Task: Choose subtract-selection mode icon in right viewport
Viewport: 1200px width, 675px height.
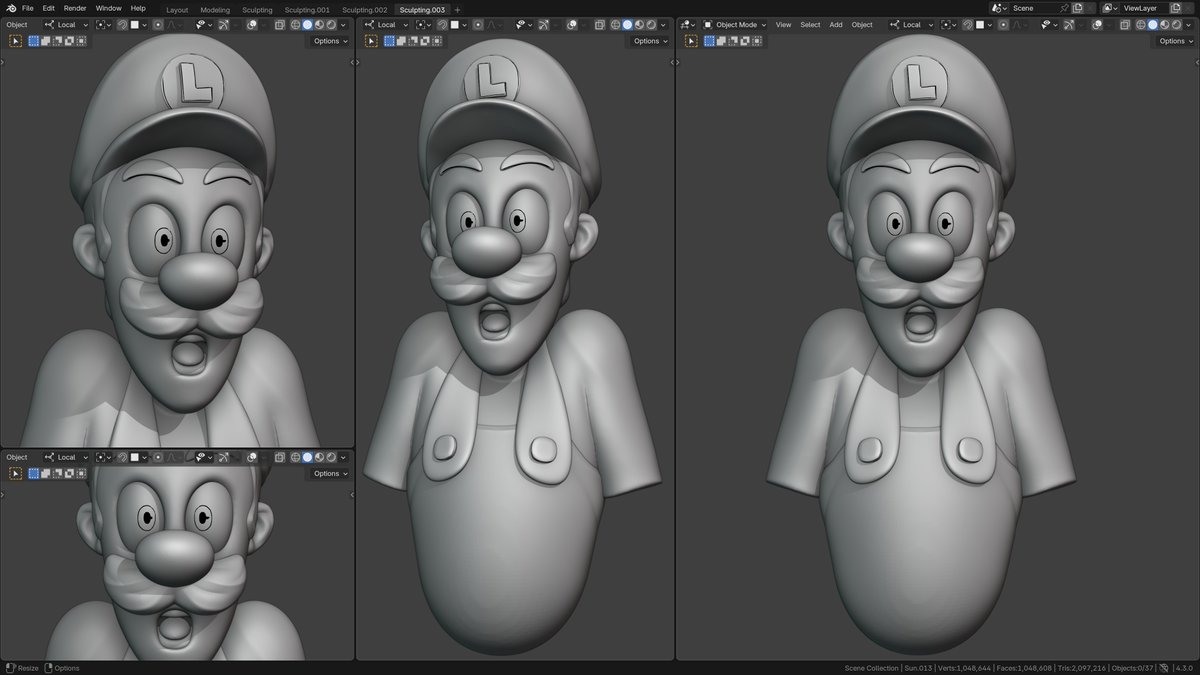Action: (733, 41)
